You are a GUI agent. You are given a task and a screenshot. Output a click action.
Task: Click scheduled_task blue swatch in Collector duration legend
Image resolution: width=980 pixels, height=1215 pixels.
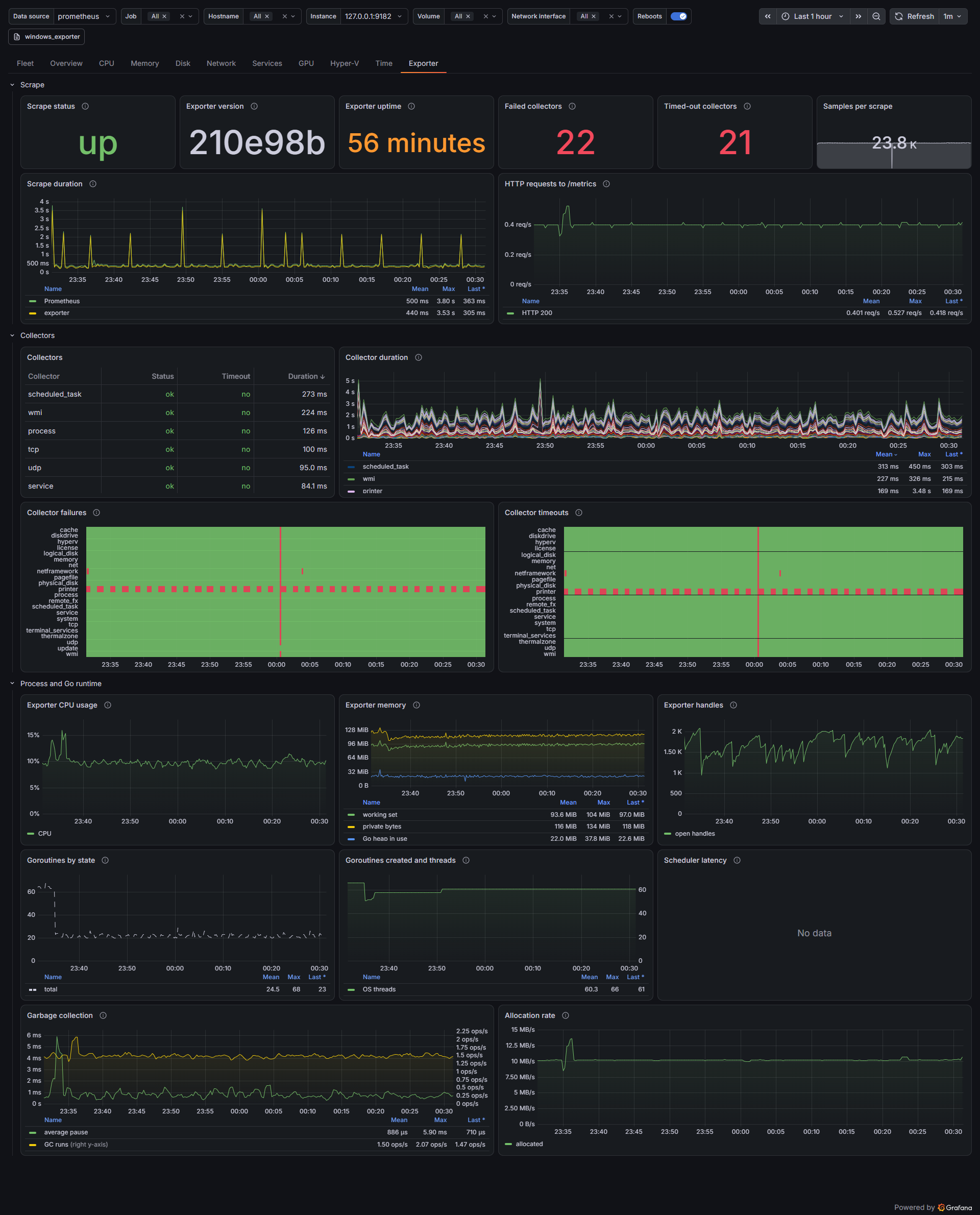tap(351, 467)
